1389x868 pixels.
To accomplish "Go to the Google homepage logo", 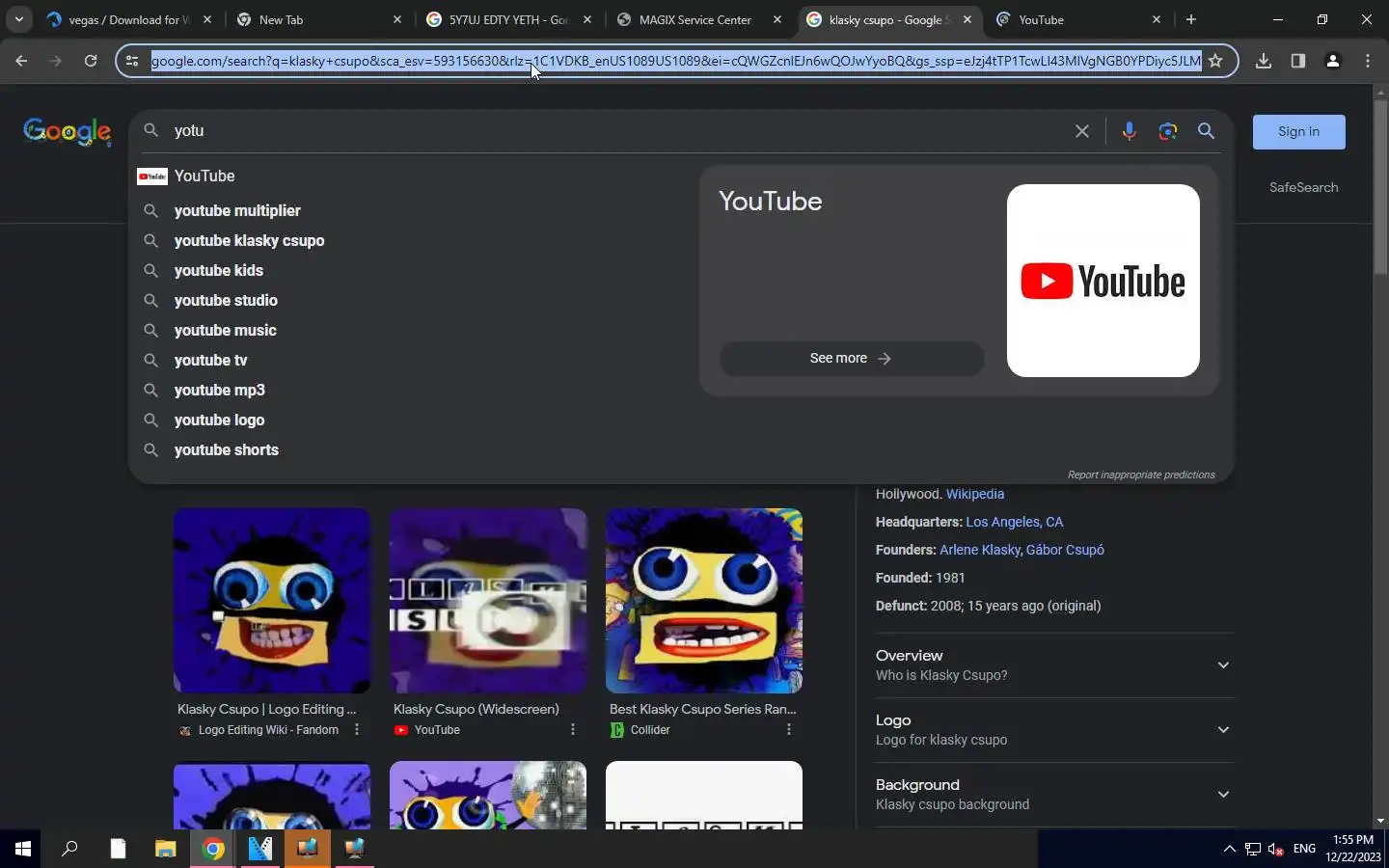I will click(x=67, y=131).
